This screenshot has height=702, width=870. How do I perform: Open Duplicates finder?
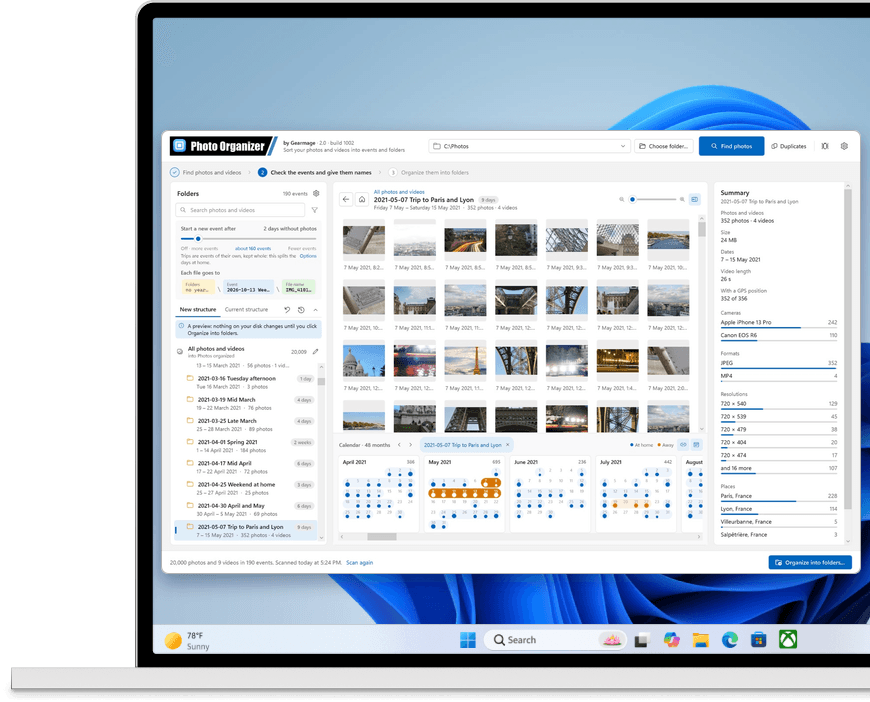point(789,146)
